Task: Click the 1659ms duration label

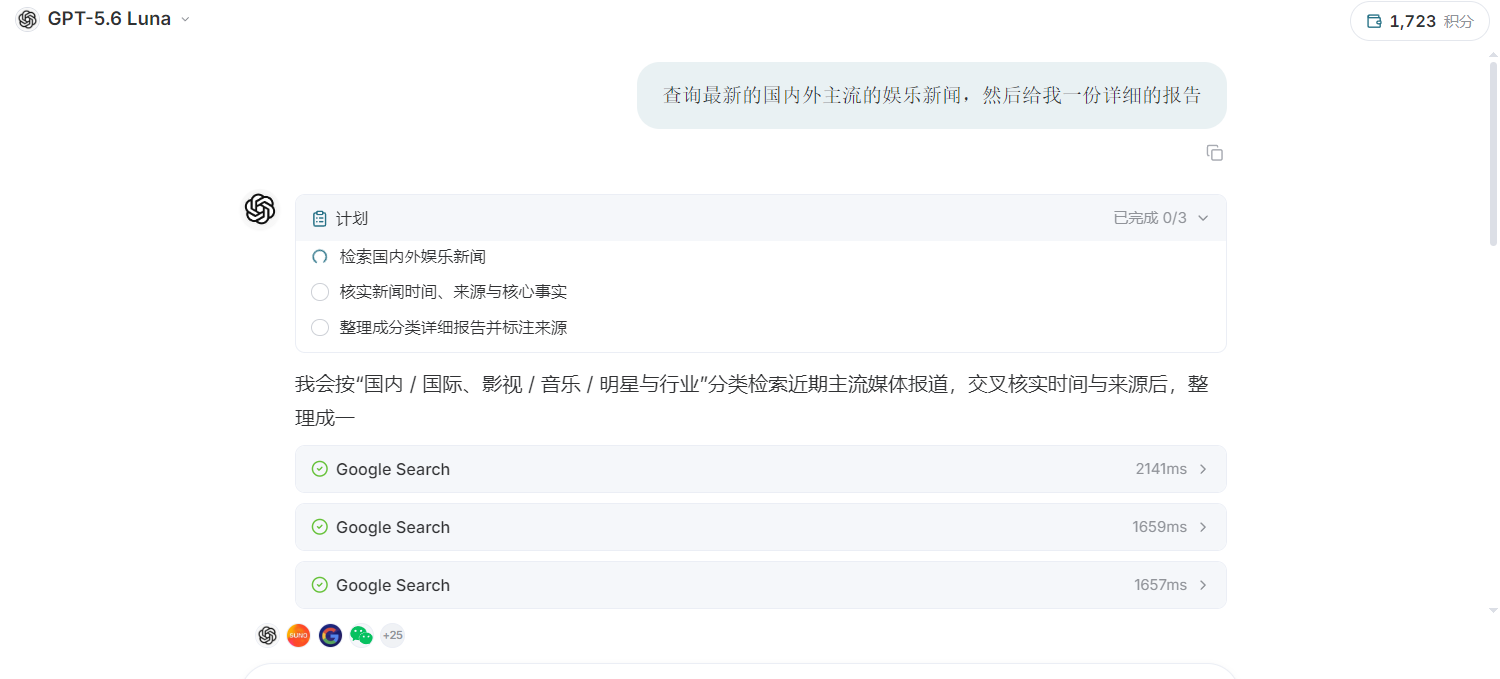Action: [1160, 527]
